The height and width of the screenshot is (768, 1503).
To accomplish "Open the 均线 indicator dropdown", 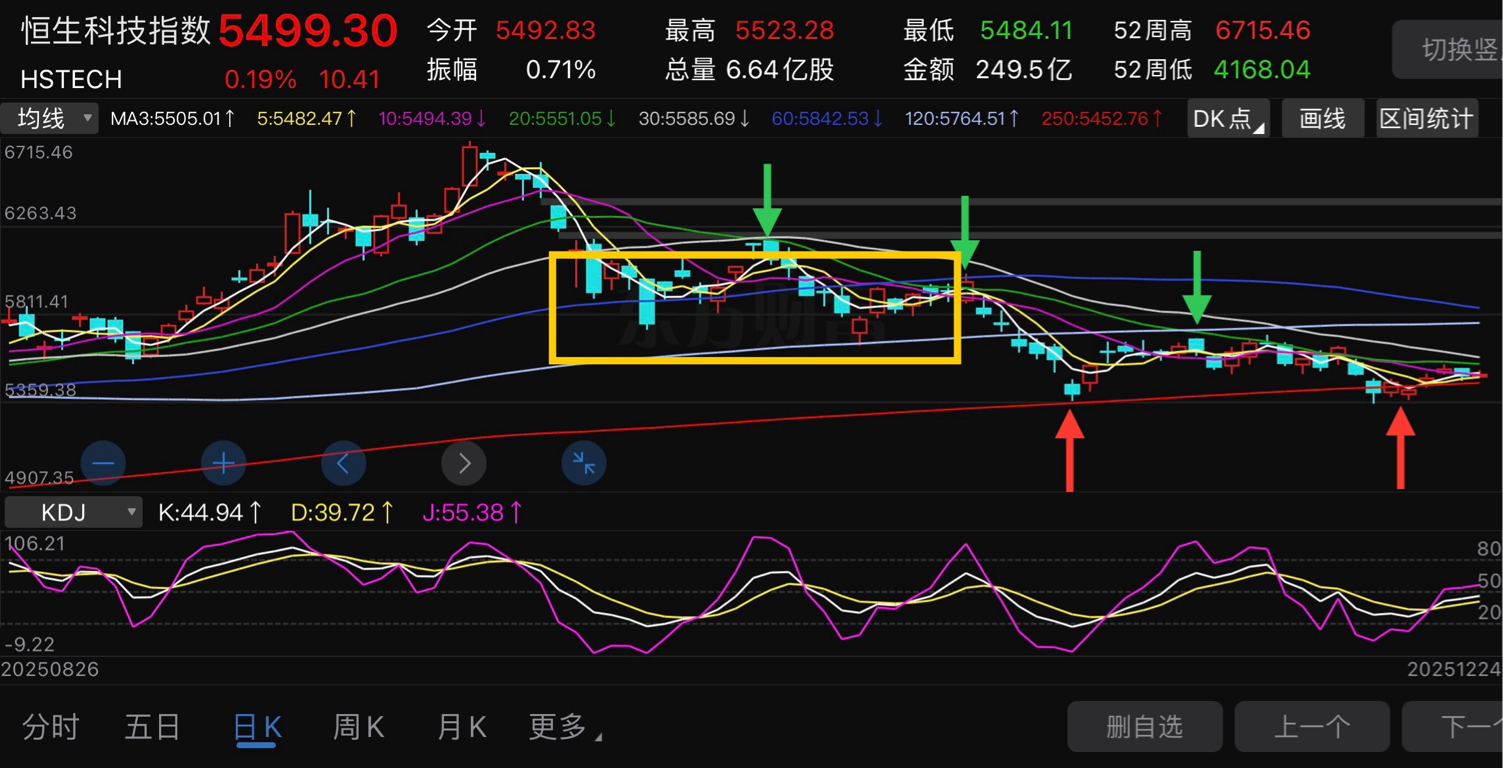I will [50, 118].
